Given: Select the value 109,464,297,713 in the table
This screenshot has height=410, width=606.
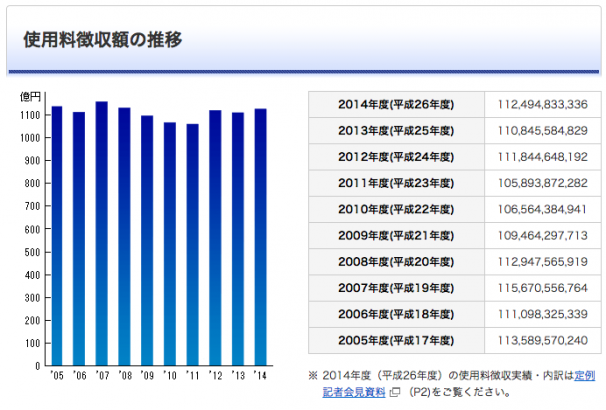Looking at the screenshot, I should point(541,235).
